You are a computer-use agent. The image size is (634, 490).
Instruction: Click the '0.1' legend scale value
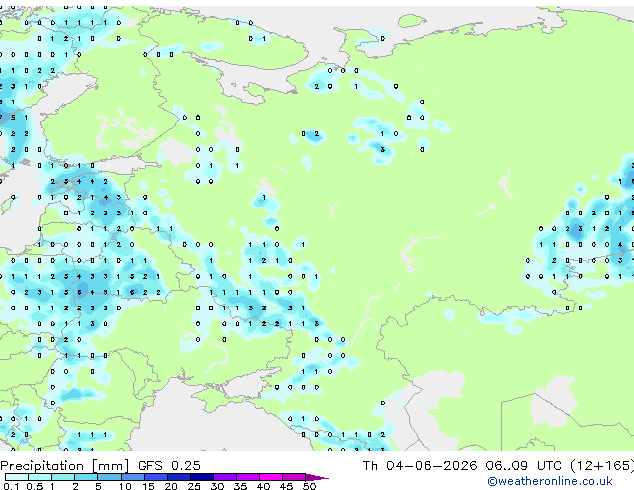click(11, 486)
